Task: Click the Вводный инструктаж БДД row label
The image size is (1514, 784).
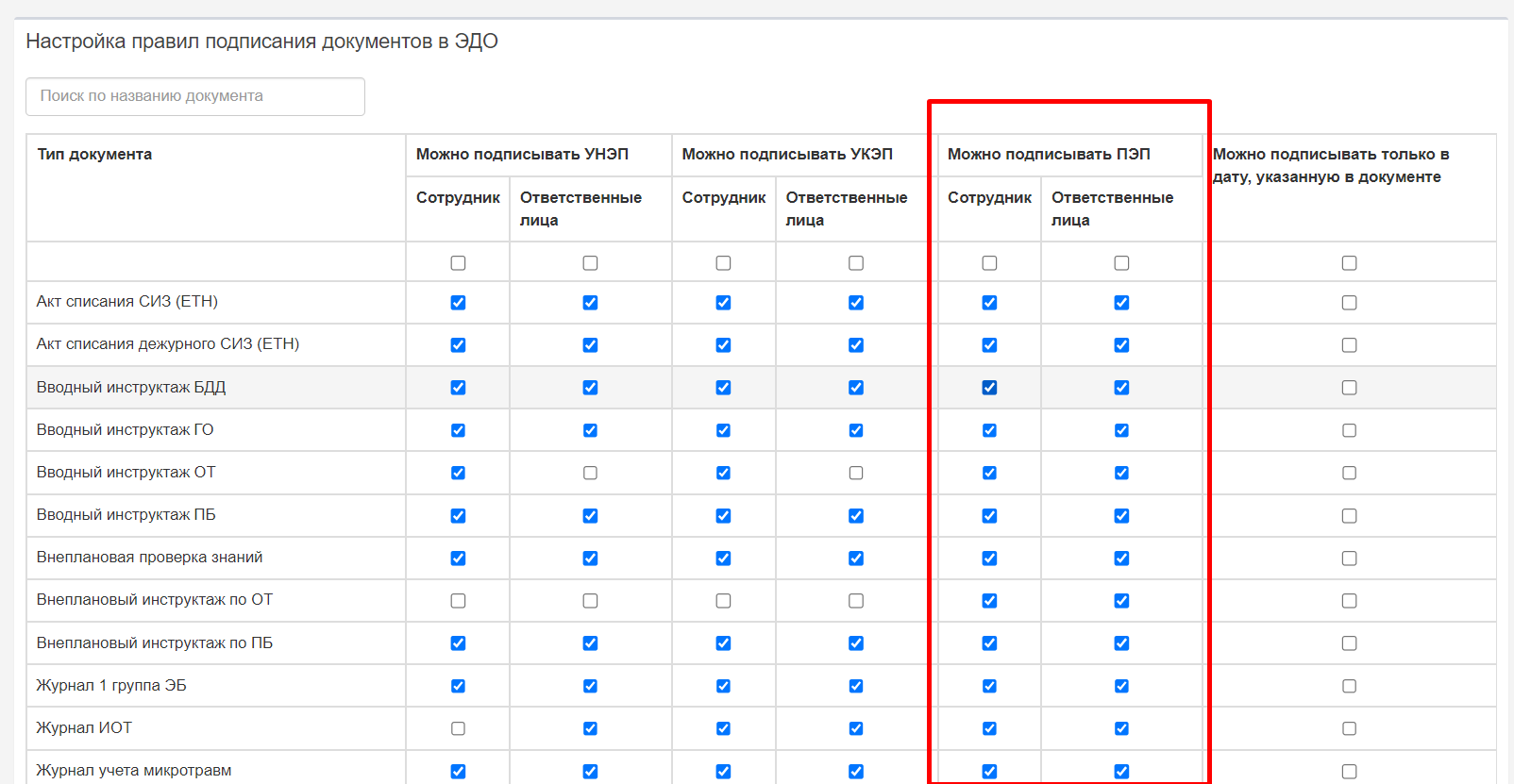Action: (131, 388)
